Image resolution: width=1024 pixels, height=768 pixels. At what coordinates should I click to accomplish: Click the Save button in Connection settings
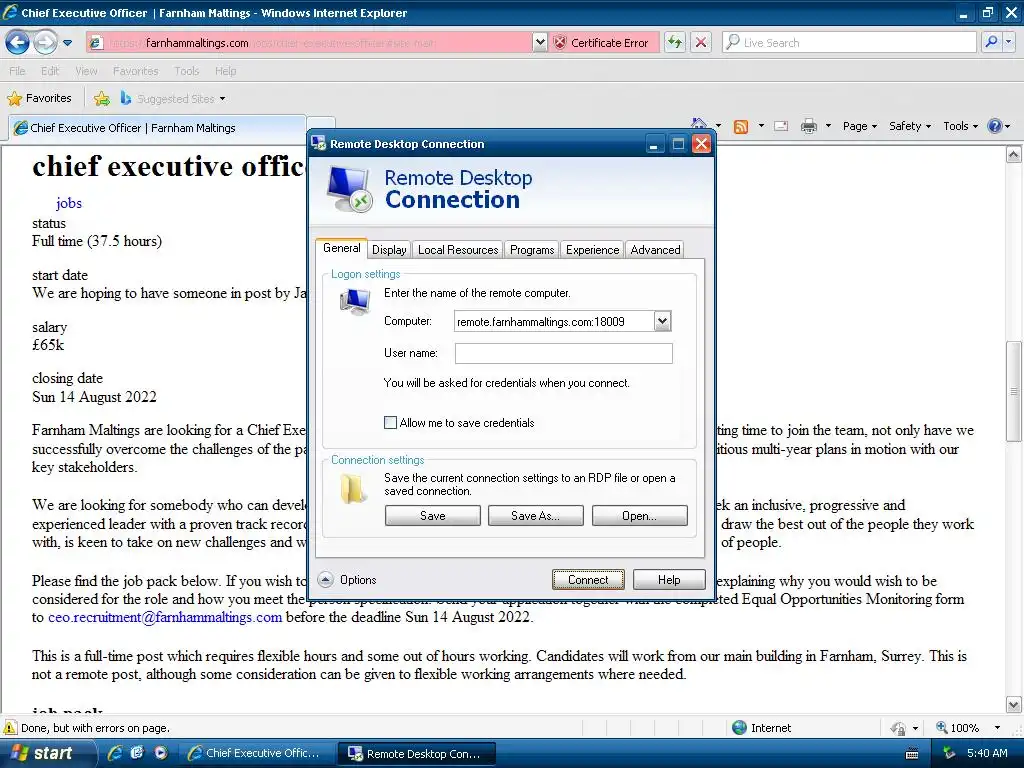[432, 516]
